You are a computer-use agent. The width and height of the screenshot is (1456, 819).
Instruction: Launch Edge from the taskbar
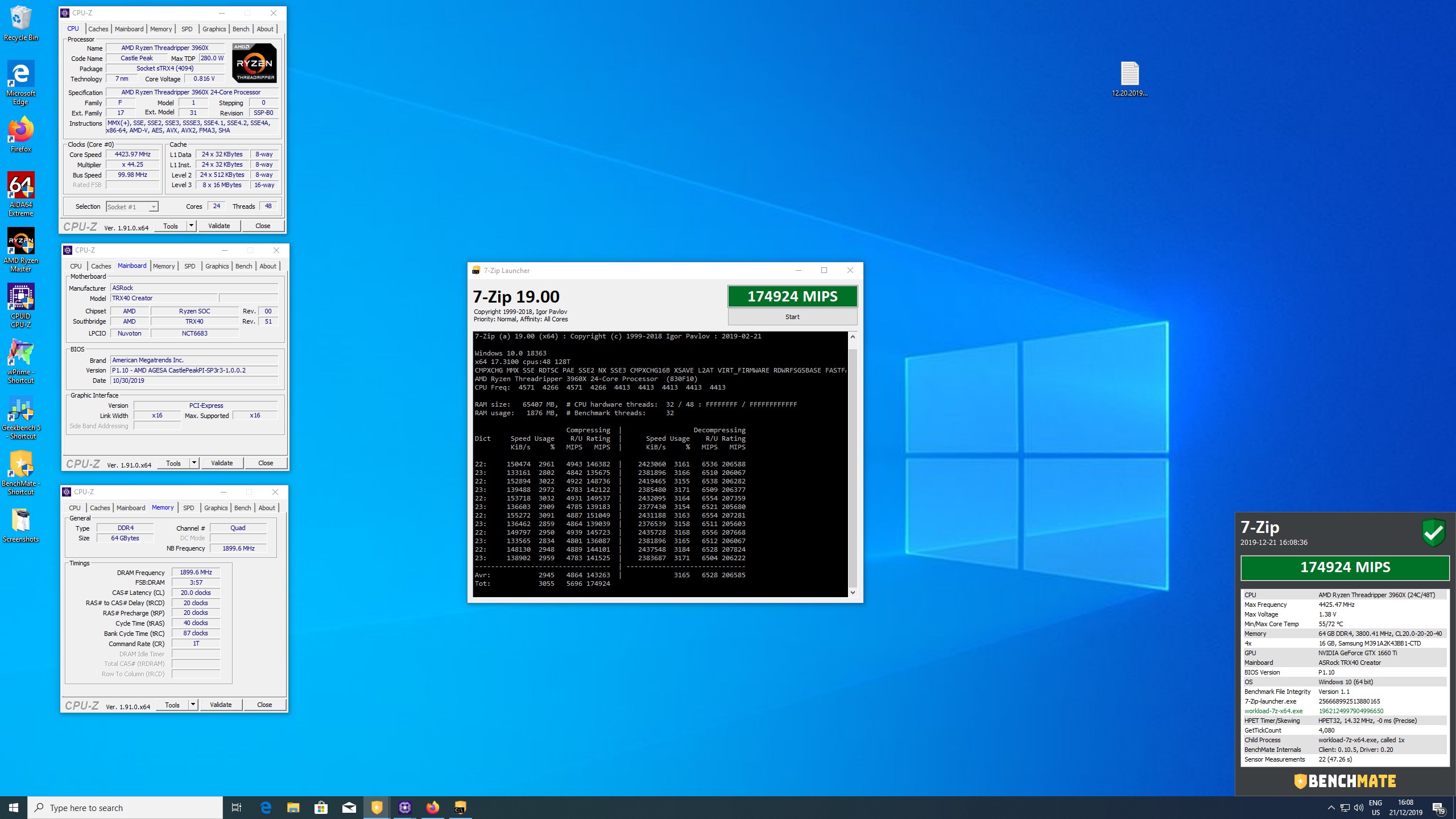click(266, 808)
